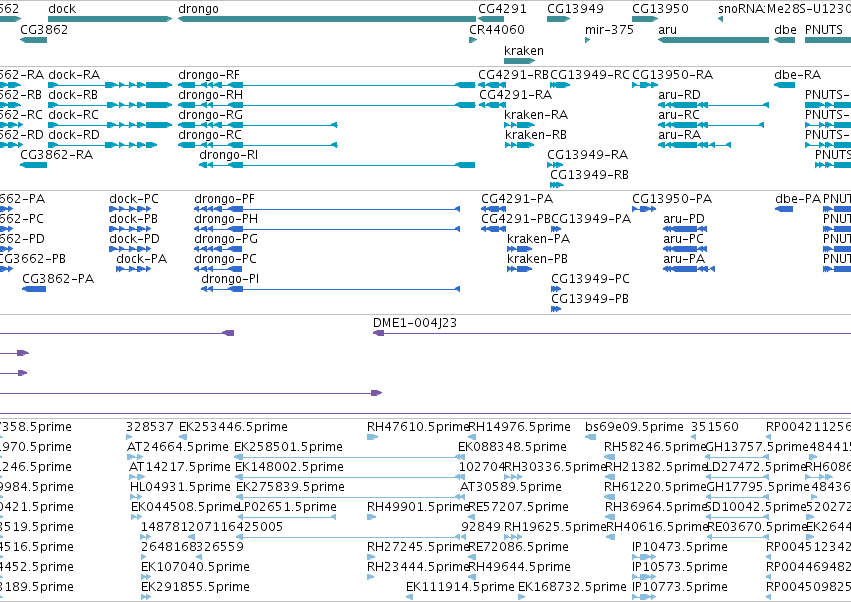This screenshot has height=602, width=851.
Task: Select the CG4291 gene feature
Action: point(491,19)
